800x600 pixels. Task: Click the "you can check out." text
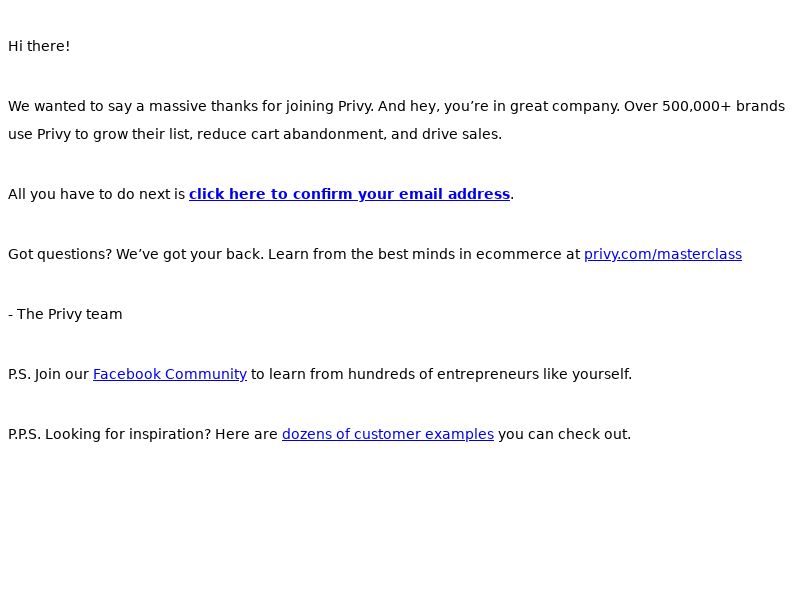tap(564, 434)
